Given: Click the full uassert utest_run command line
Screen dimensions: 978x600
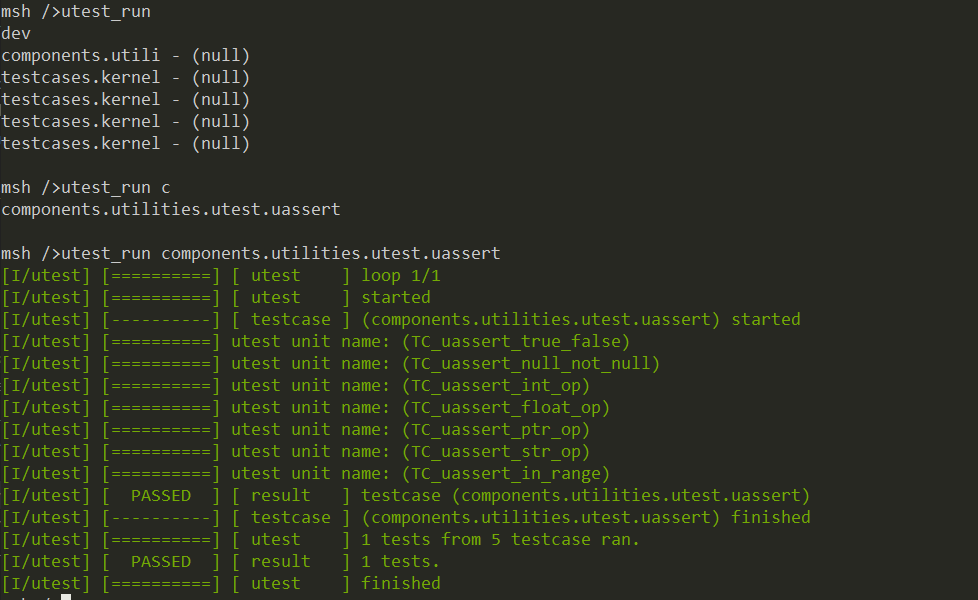Looking at the screenshot, I should (250, 254).
